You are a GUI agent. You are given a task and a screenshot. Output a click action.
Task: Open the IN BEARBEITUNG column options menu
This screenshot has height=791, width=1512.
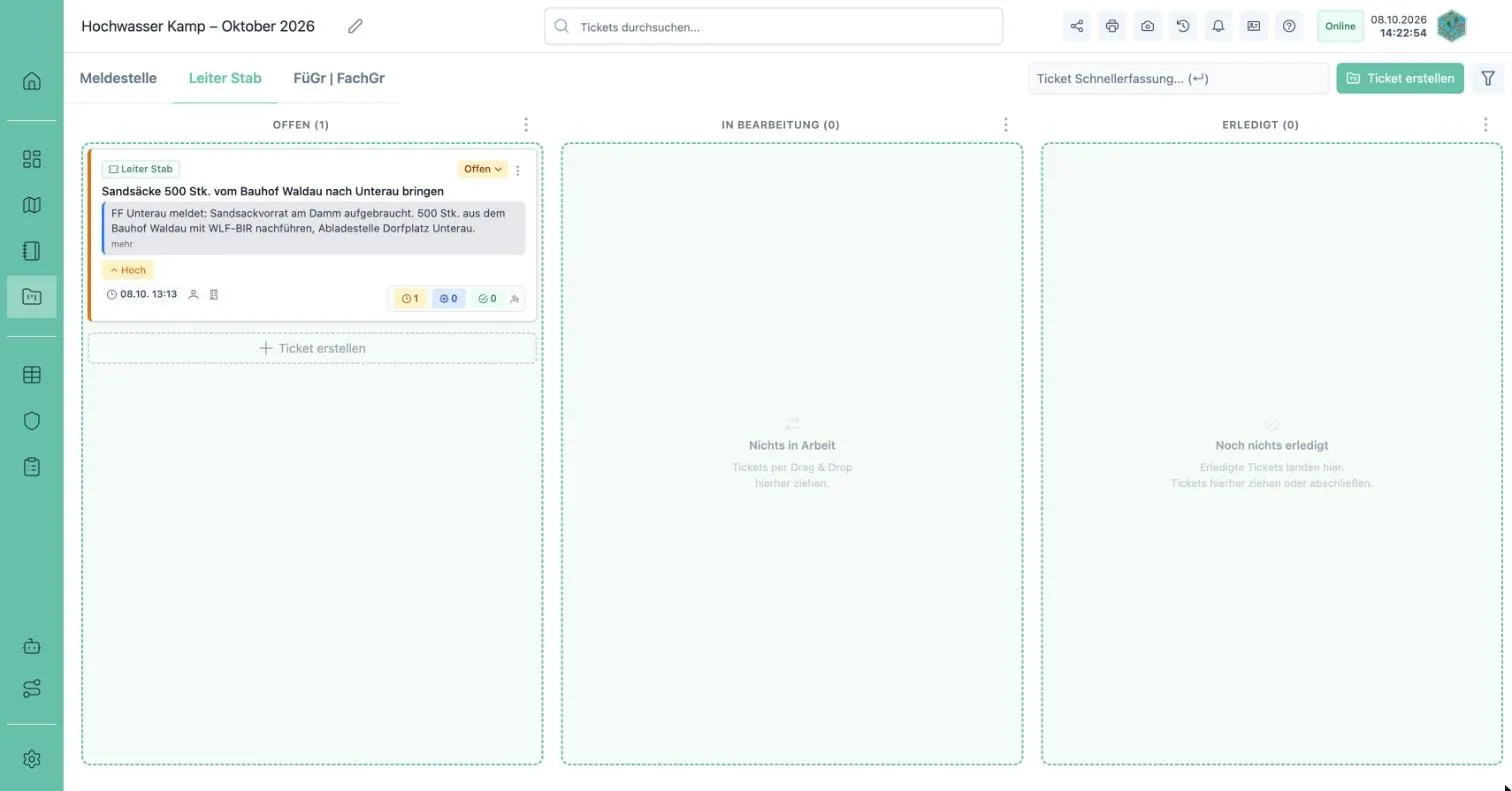pyautogui.click(x=1006, y=125)
